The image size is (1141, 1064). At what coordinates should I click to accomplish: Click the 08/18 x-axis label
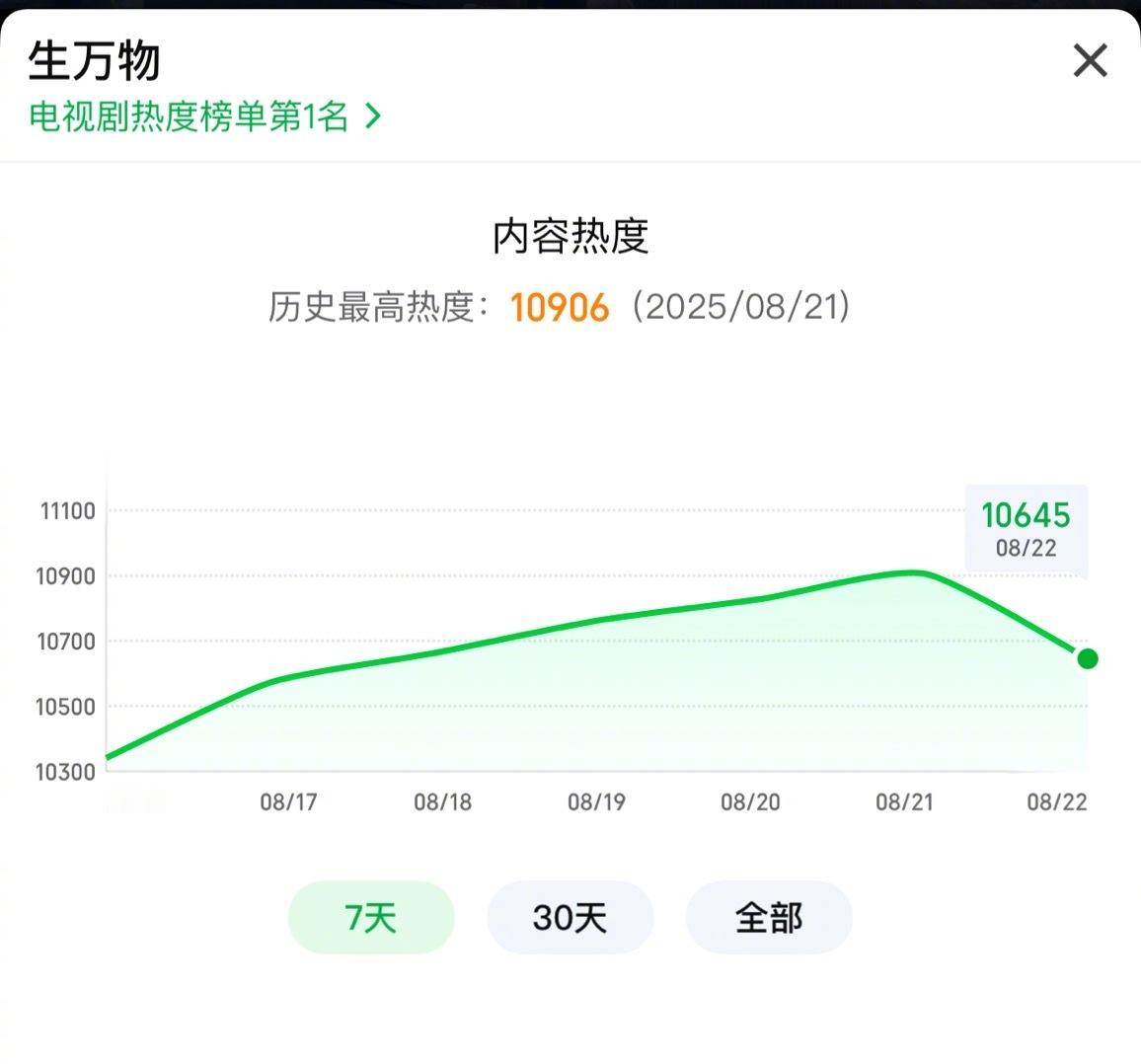(x=442, y=802)
